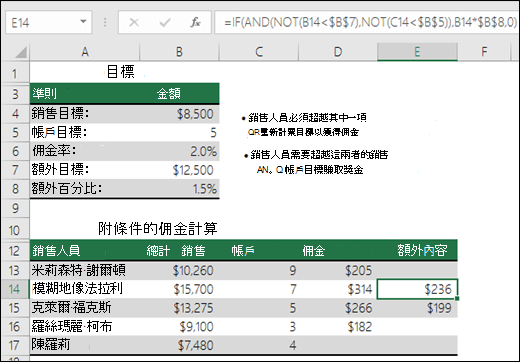Click the 米莉森特·謝爾頓 cell

85,270
